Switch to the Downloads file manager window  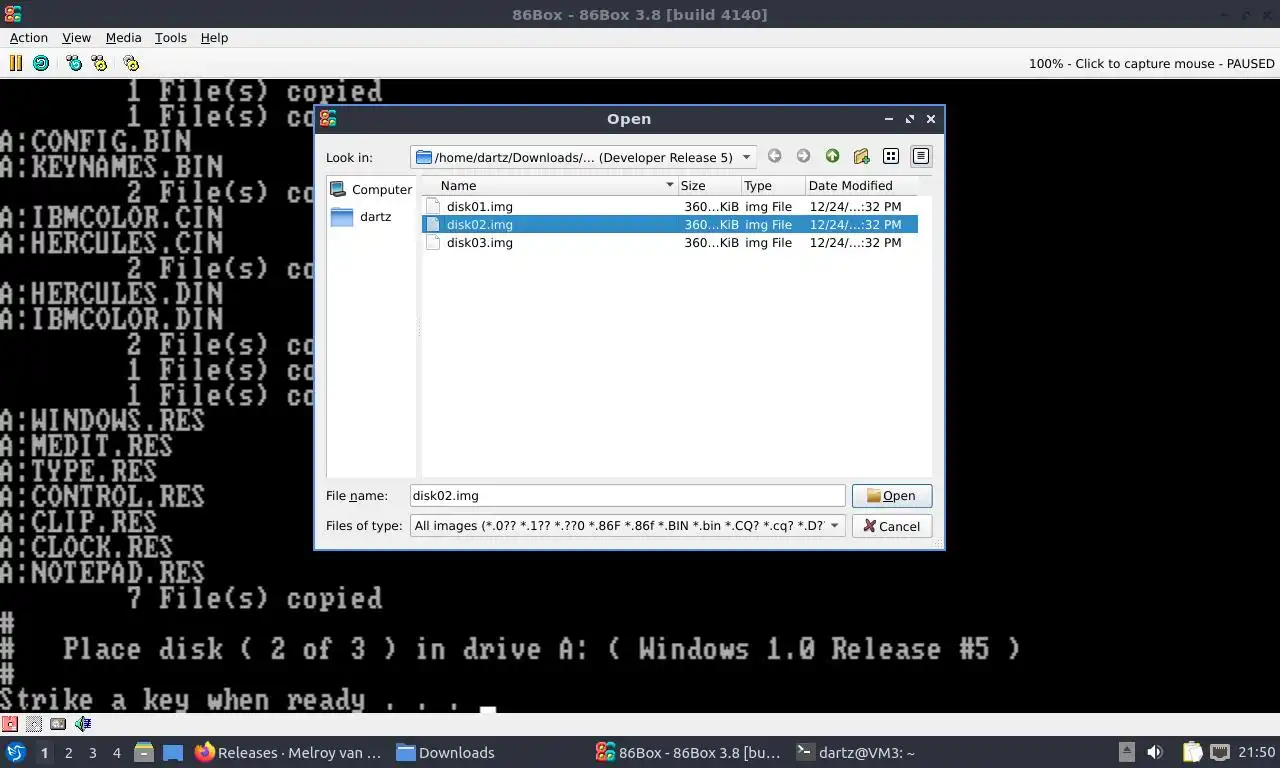pos(445,753)
